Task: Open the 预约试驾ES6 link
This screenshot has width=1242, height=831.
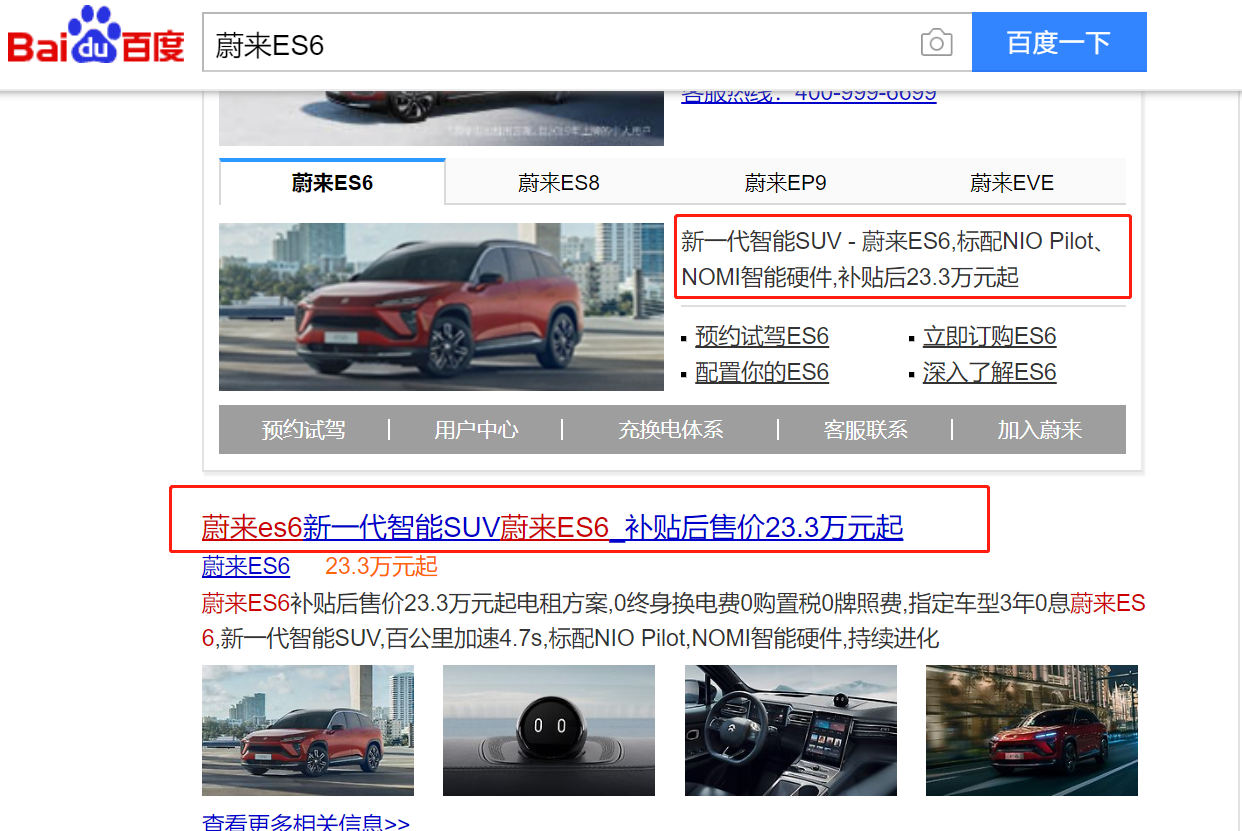Action: click(x=762, y=336)
